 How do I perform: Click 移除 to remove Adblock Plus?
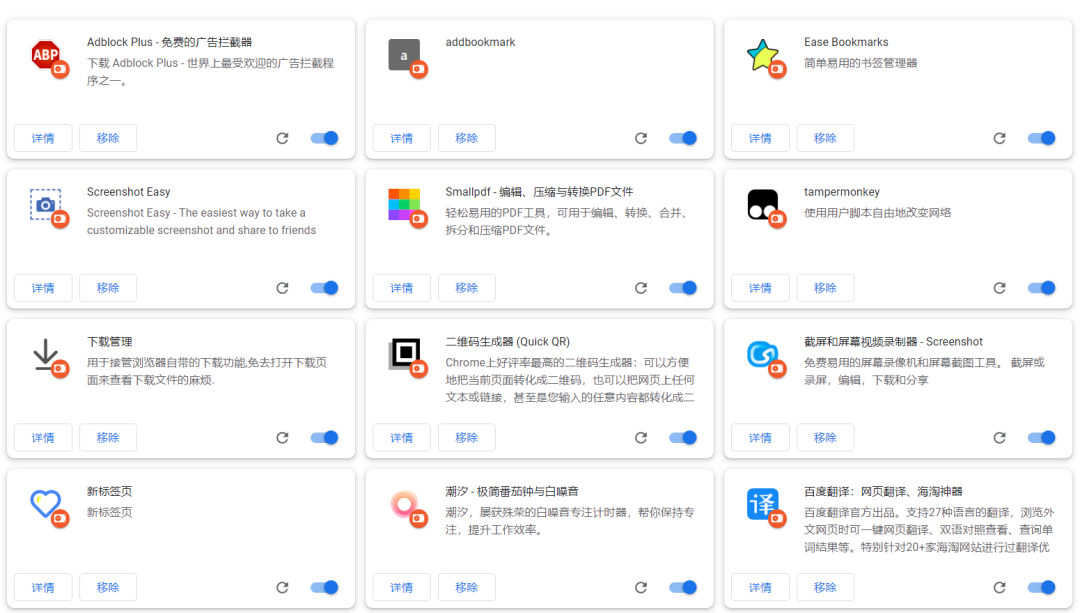tap(108, 138)
